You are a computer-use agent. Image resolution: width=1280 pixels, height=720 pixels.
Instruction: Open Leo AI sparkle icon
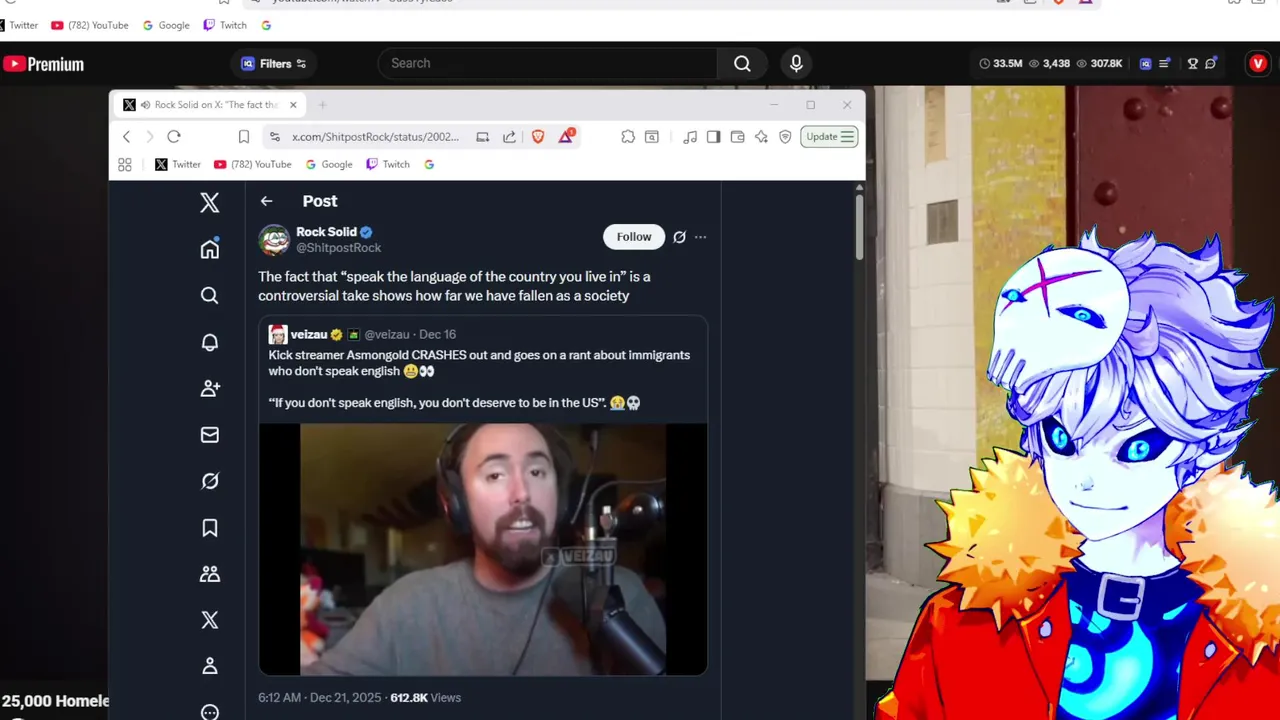point(761,137)
